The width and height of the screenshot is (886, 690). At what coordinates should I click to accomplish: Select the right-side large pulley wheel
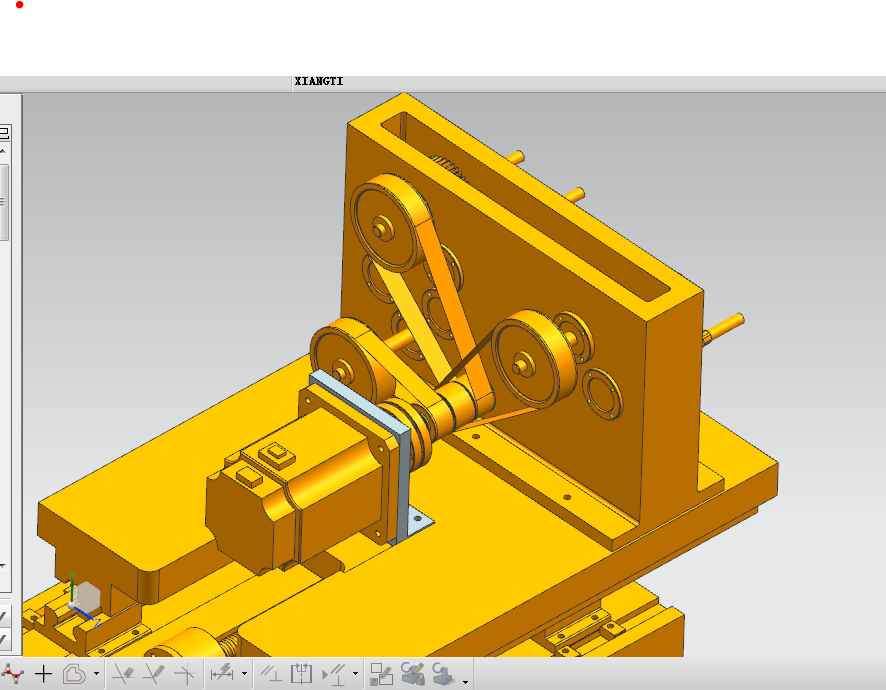(534, 358)
